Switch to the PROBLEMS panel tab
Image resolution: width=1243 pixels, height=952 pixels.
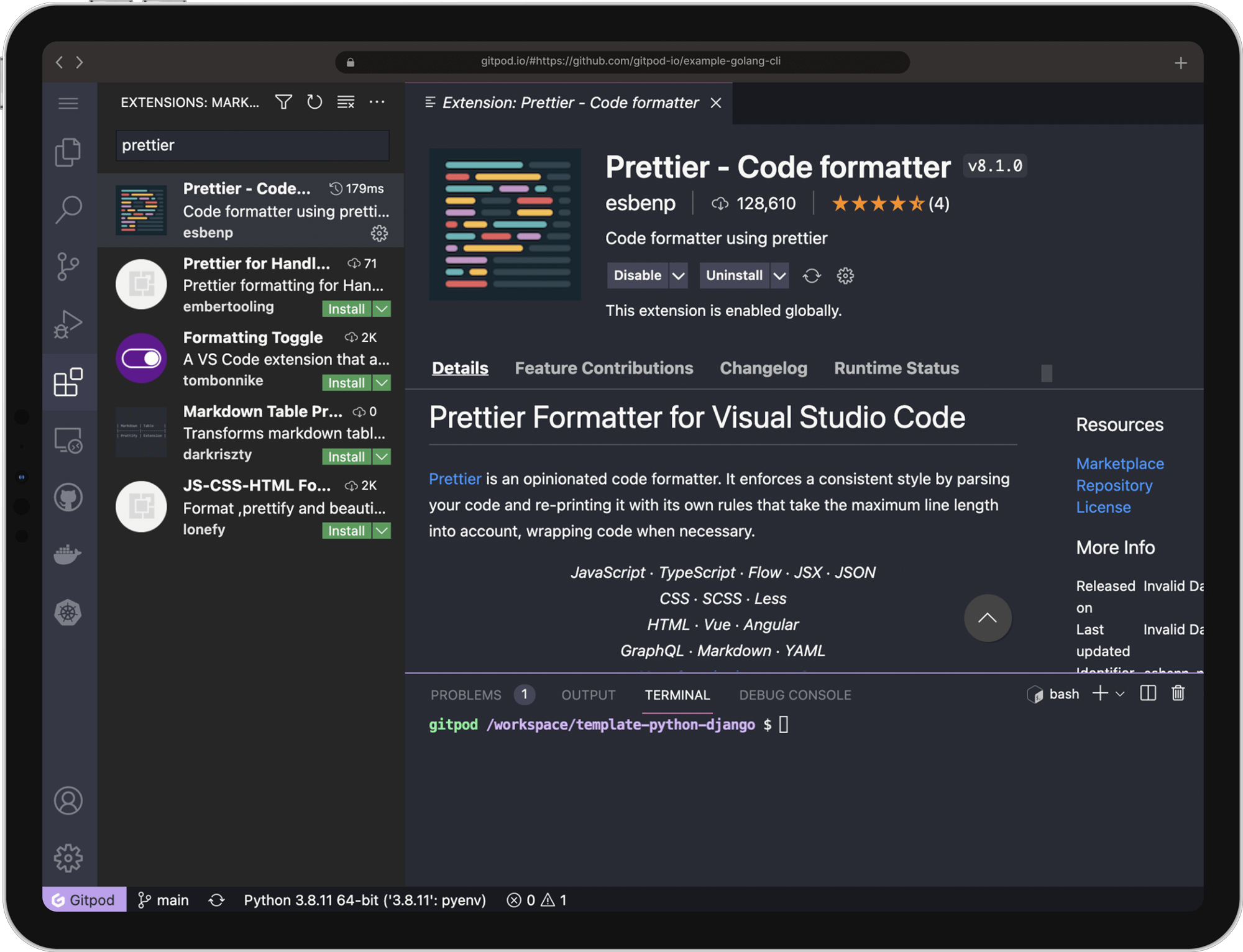pos(466,695)
